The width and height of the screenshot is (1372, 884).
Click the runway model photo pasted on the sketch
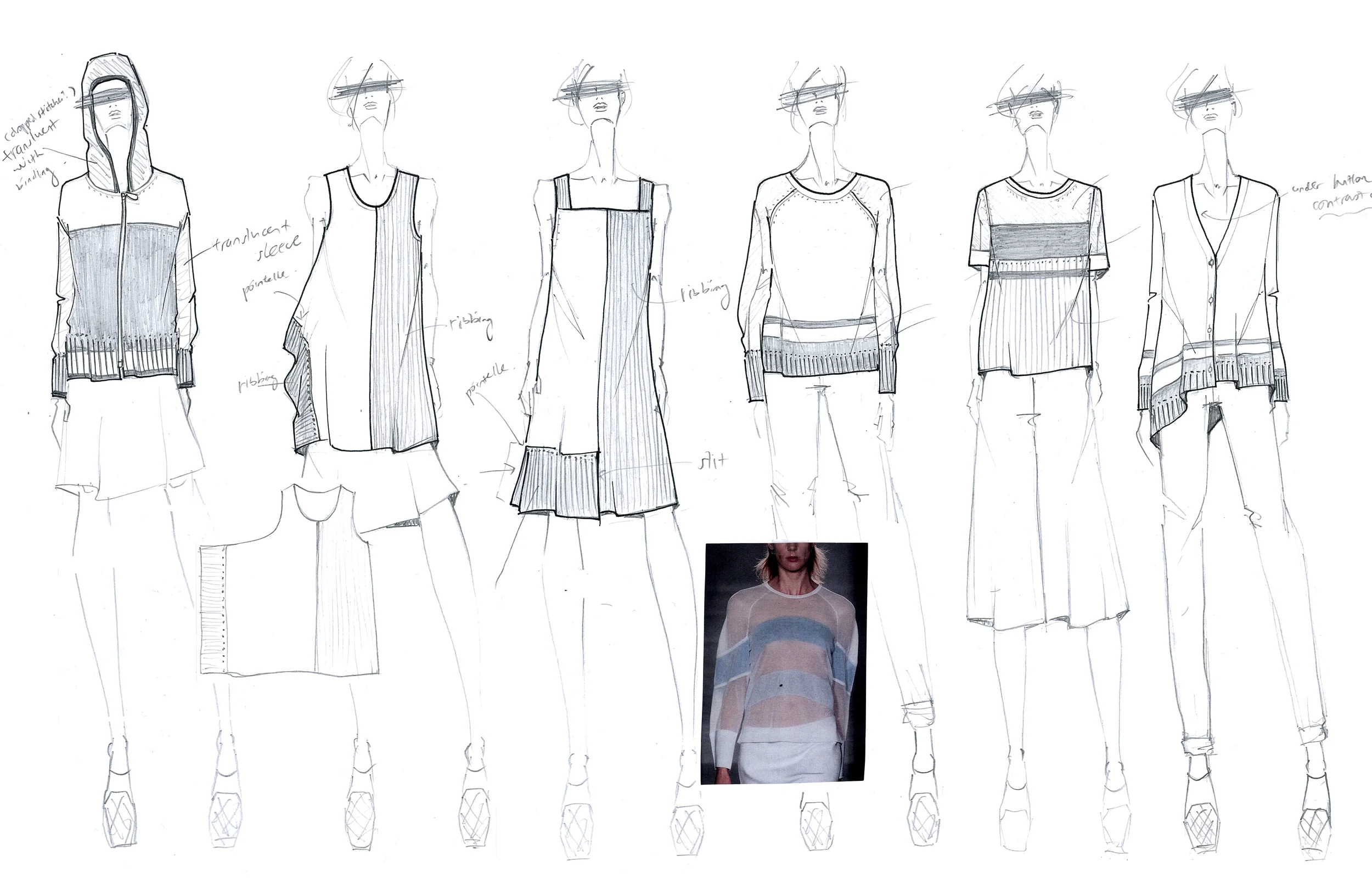(784, 663)
